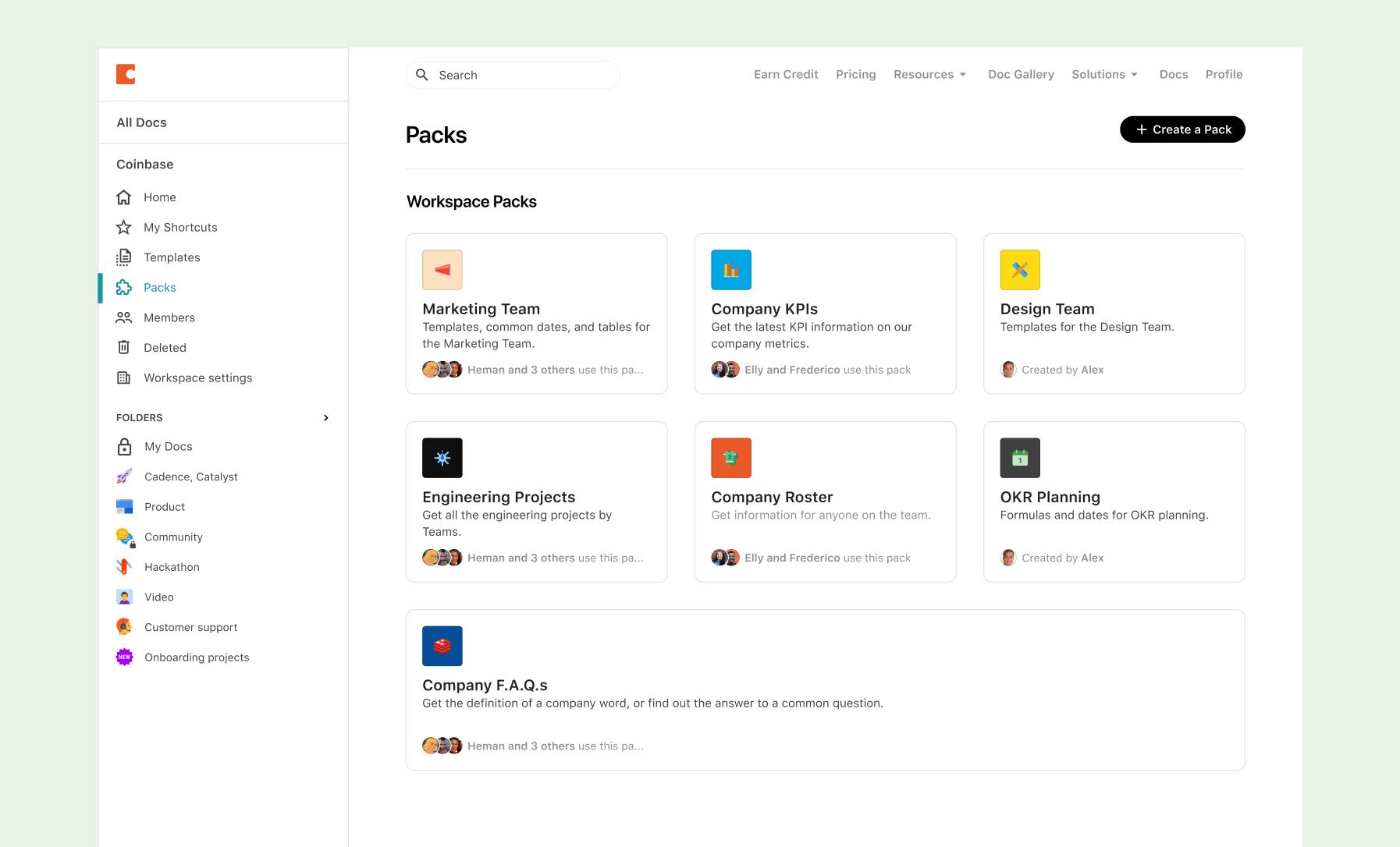Click the Company F.A.Q.s pack title
Screen dimensions: 1400x847
tap(485, 685)
